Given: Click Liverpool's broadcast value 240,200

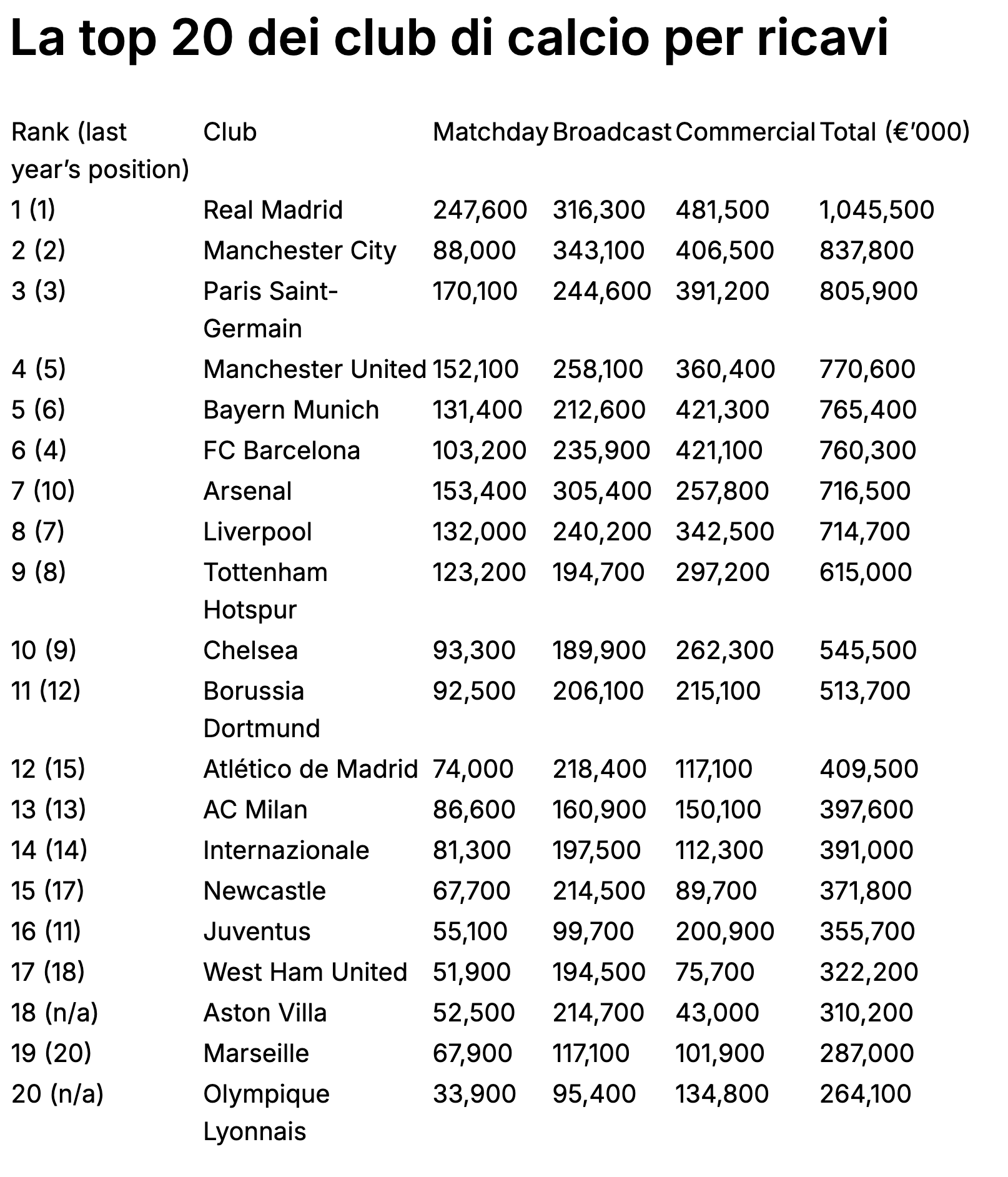Looking at the screenshot, I should click(602, 532).
